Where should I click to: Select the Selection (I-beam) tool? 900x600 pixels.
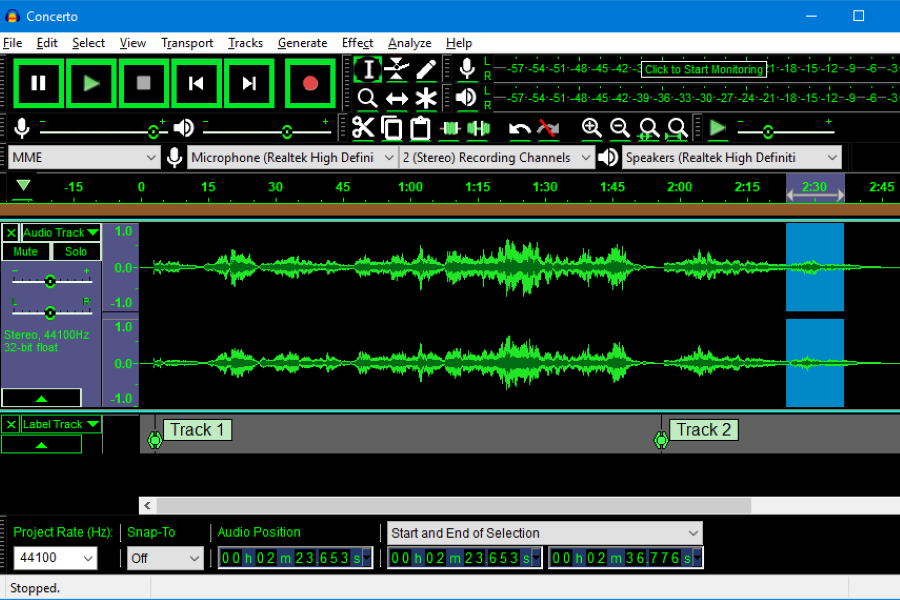pos(368,69)
